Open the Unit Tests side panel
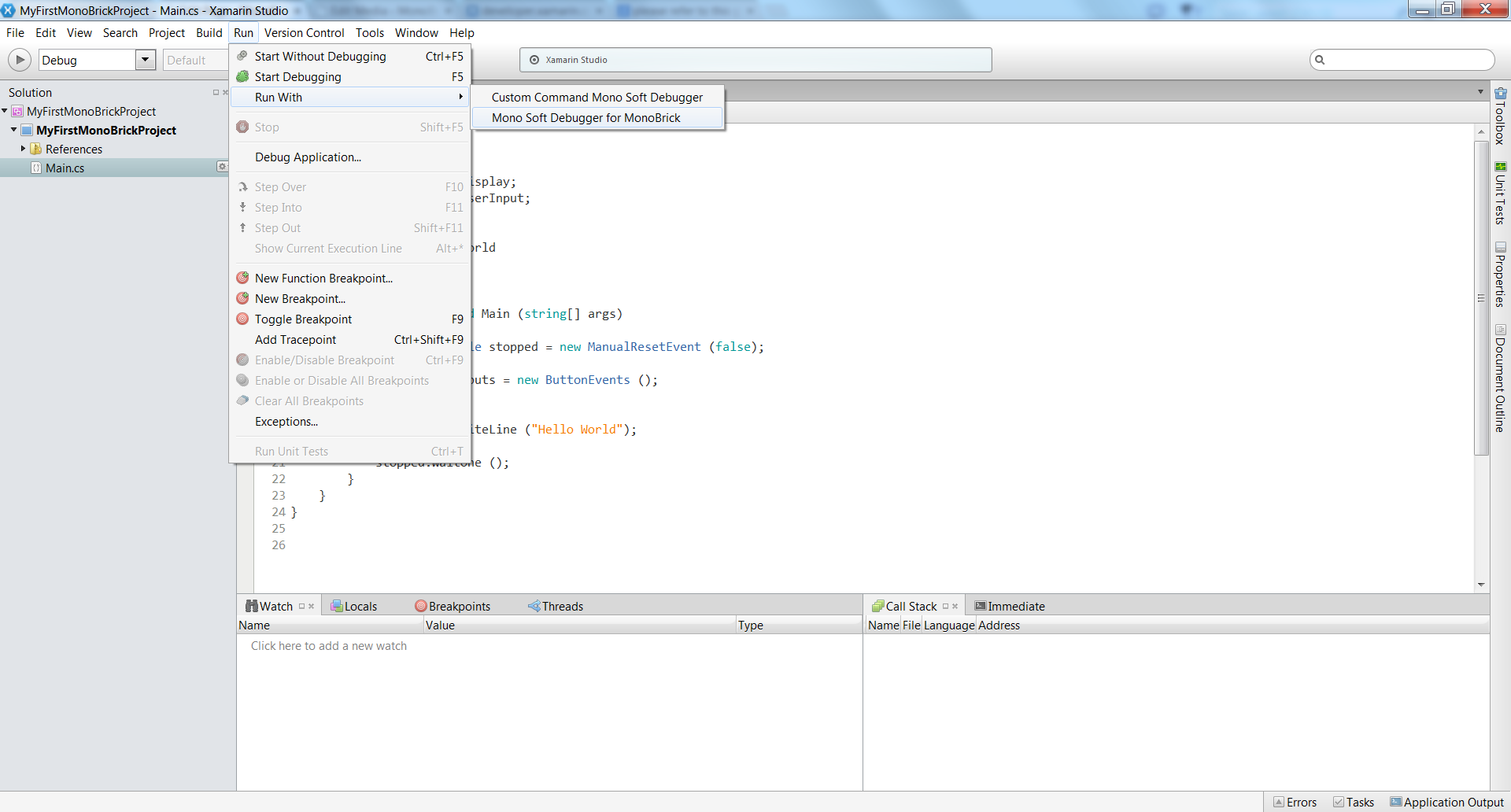 [x=1500, y=194]
